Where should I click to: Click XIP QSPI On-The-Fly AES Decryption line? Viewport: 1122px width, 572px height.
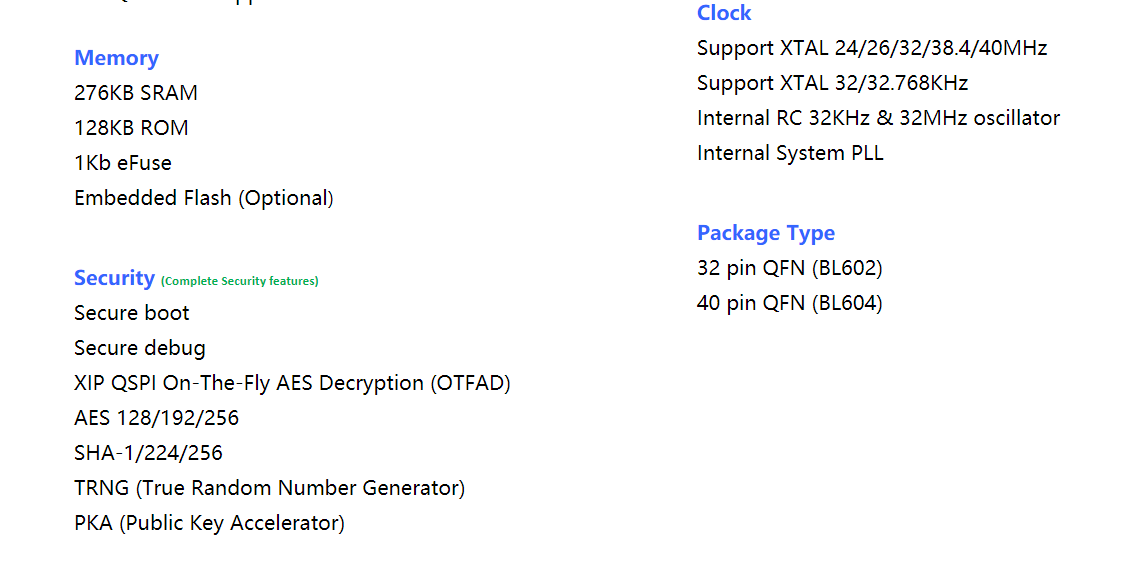pos(293,383)
